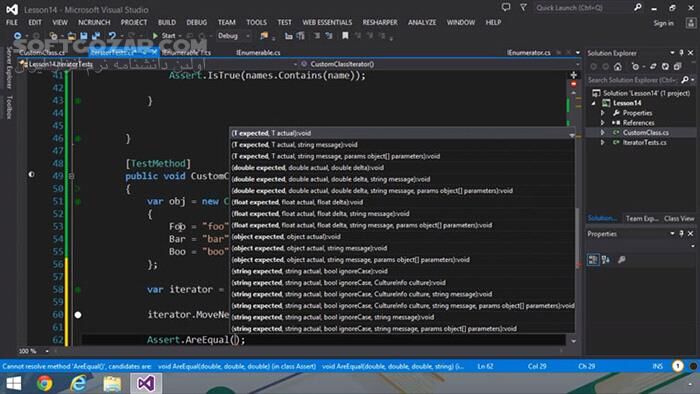Click the Search Solution Explorer field
The image size is (700, 394).
tap(633, 80)
